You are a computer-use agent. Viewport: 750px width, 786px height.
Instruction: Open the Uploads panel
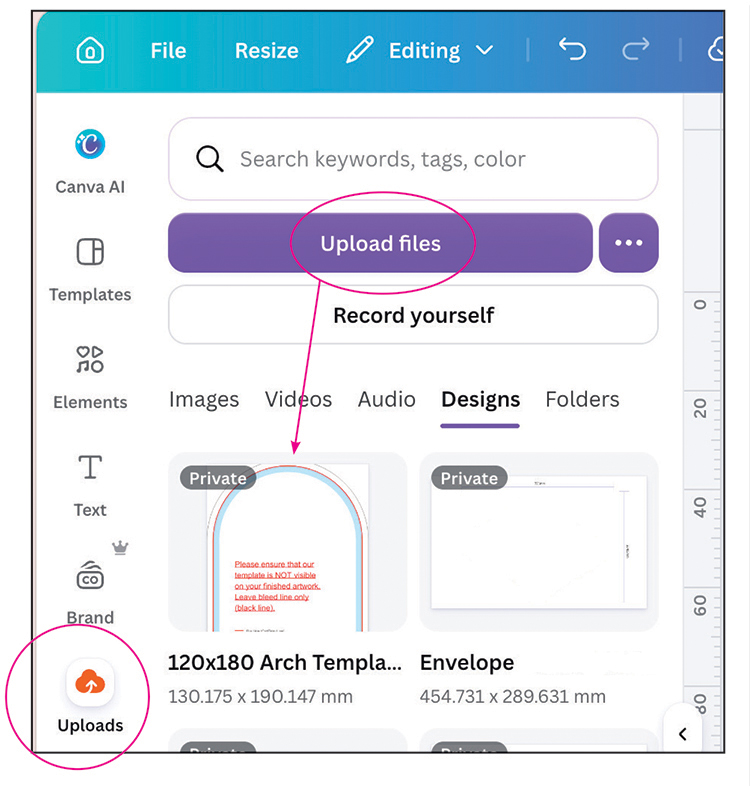tap(90, 697)
